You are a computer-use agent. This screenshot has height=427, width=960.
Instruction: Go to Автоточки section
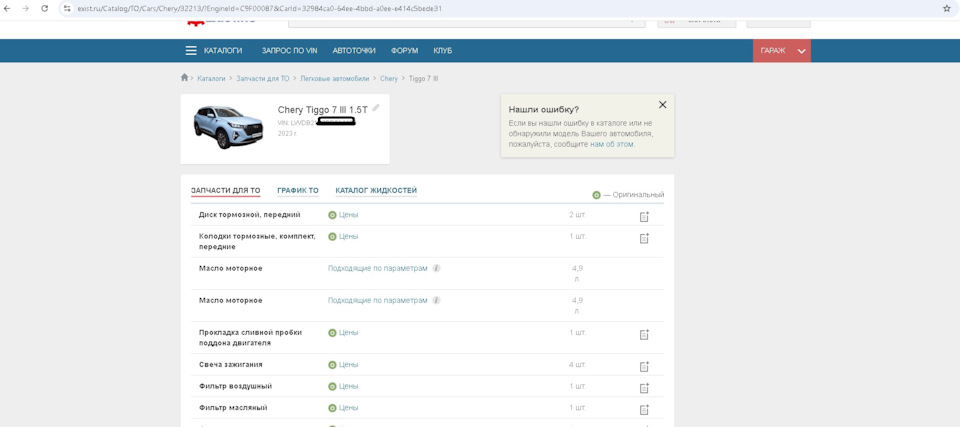coord(354,51)
